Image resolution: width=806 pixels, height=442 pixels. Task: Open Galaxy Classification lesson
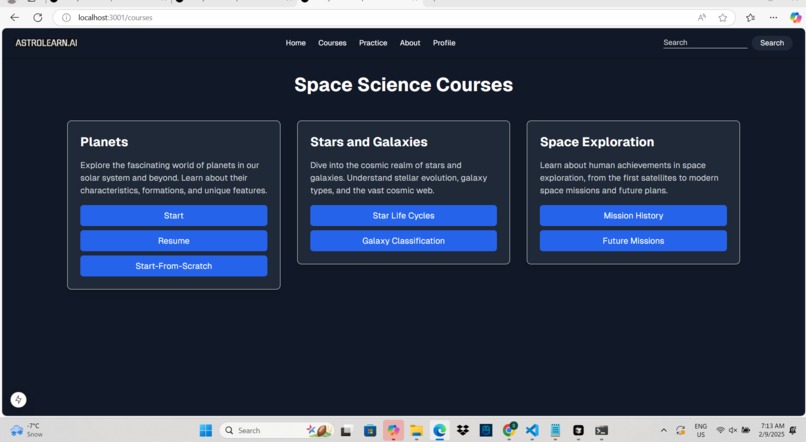pos(404,241)
